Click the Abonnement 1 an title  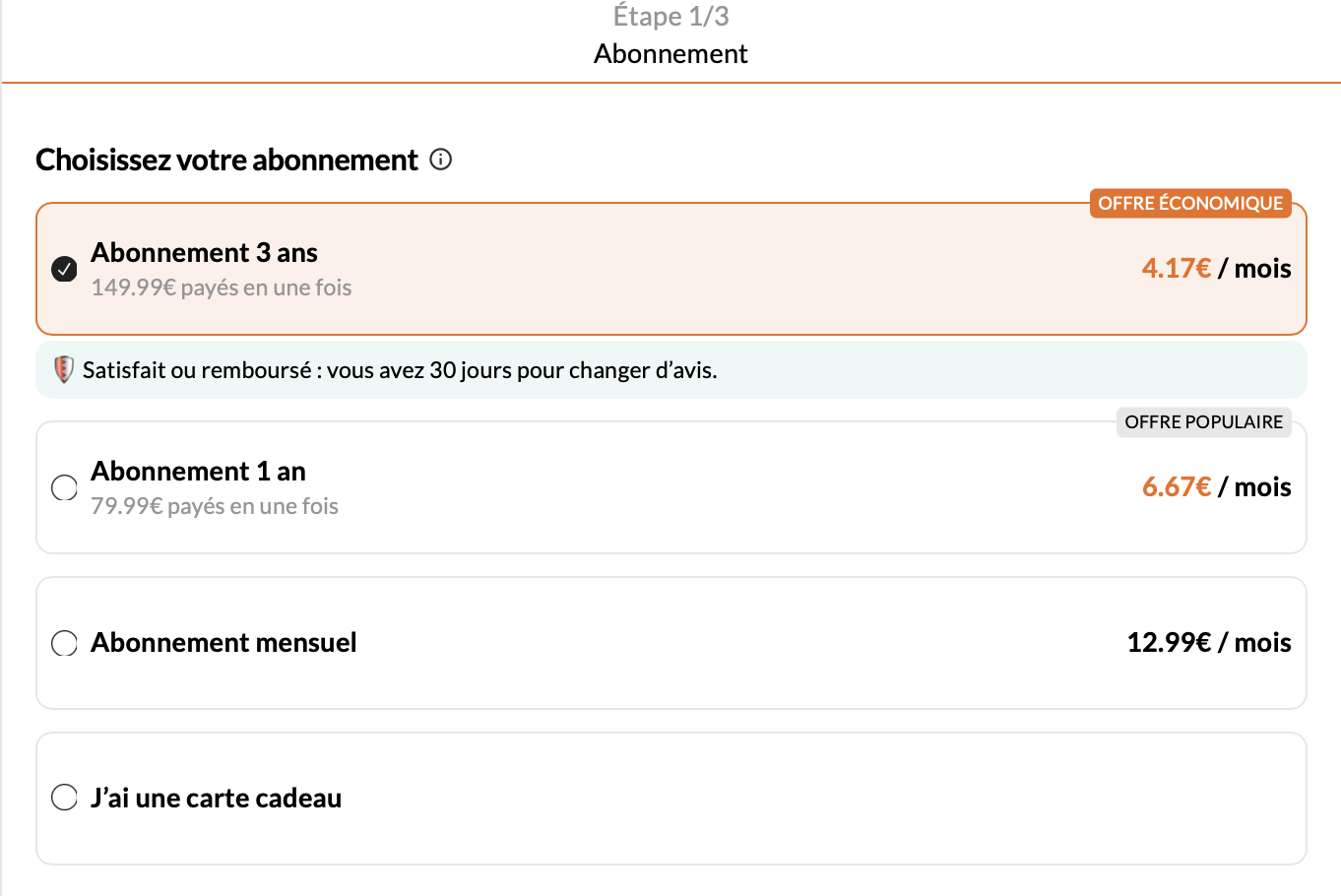click(x=198, y=472)
